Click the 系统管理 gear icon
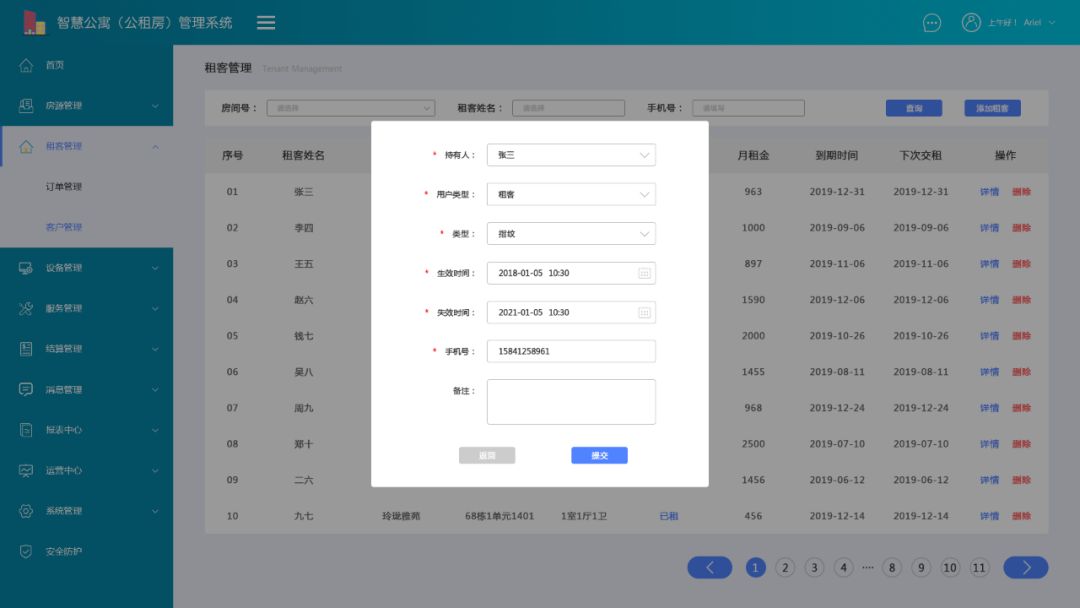The height and width of the screenshot is (608, 1080). (27, 510)
